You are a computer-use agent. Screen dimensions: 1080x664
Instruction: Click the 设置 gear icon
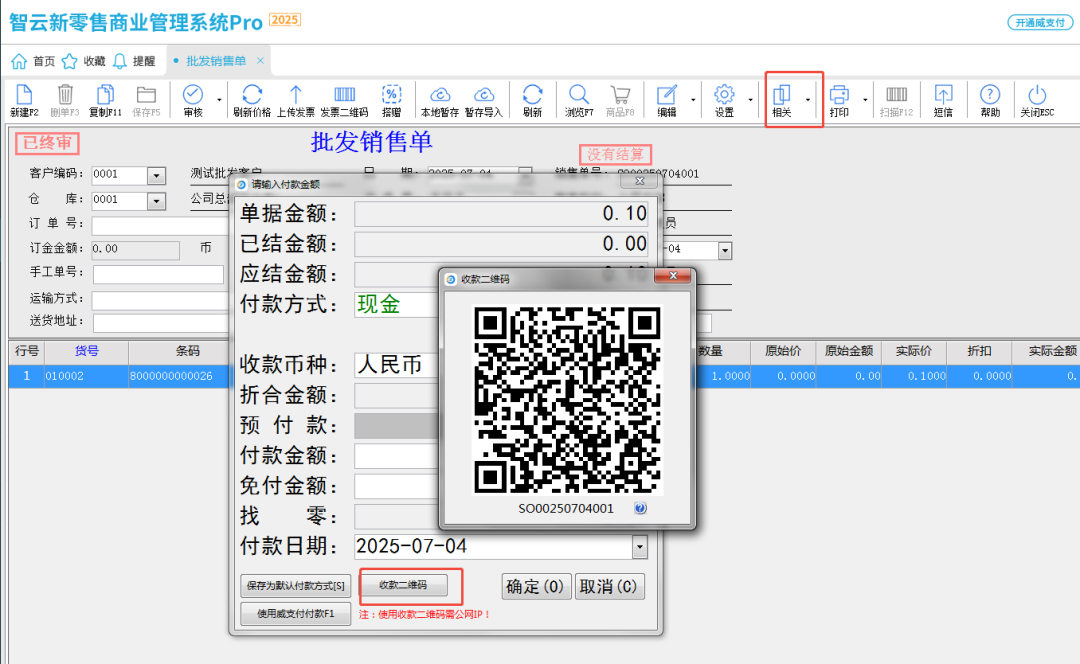(x=724, y=94)
